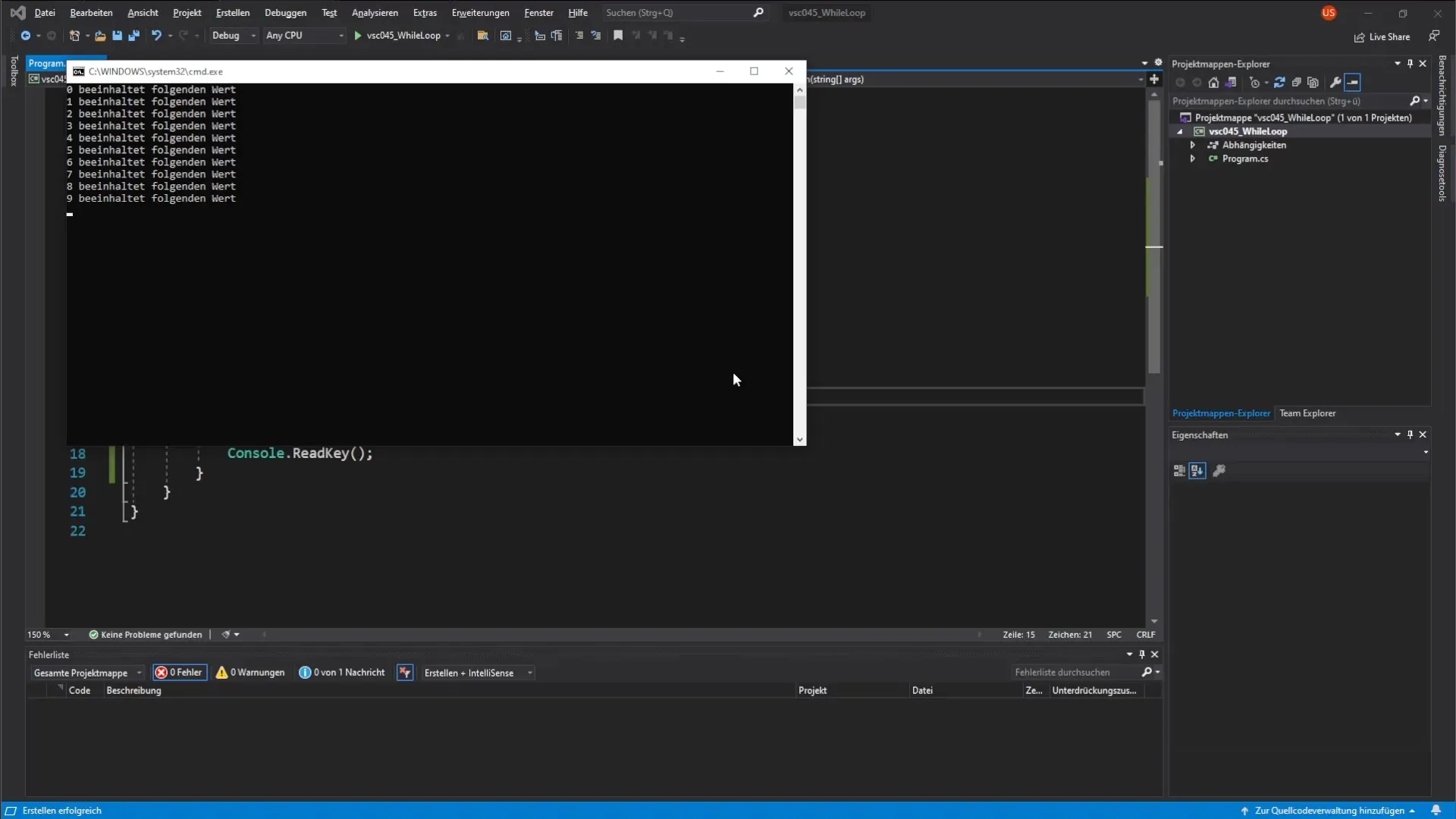Click the pending changes filter clock icon
The image size is (1456, 819).
click(x=1254, y=83)
